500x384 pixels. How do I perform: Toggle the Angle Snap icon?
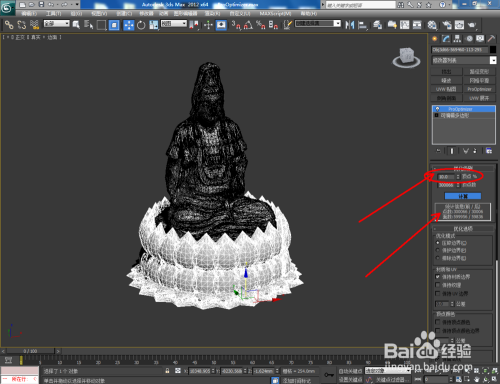point(248,25)
